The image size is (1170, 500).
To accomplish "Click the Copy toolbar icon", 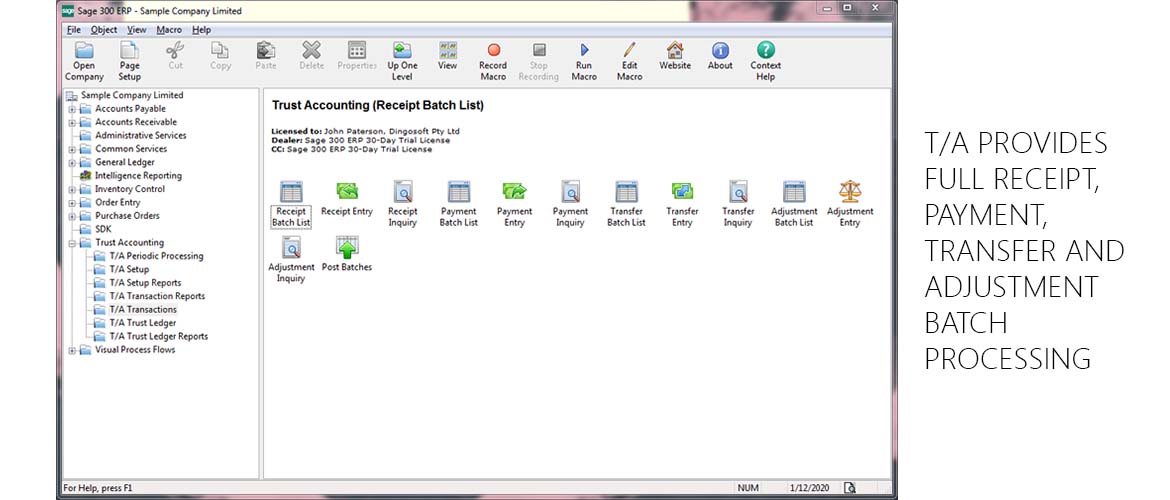I will click(x=220, y=51).
